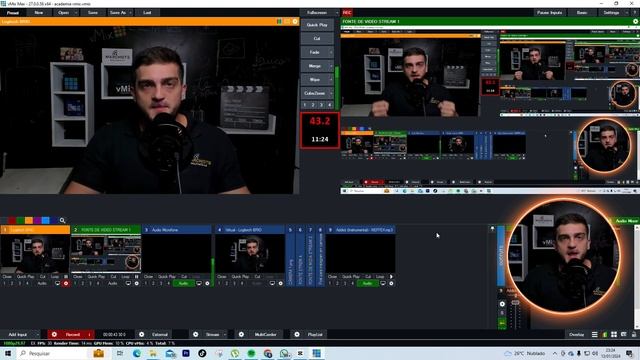Open stream settings gear next to the Stream button
This screenshot has height=360, width=640.
coord(196,334)
